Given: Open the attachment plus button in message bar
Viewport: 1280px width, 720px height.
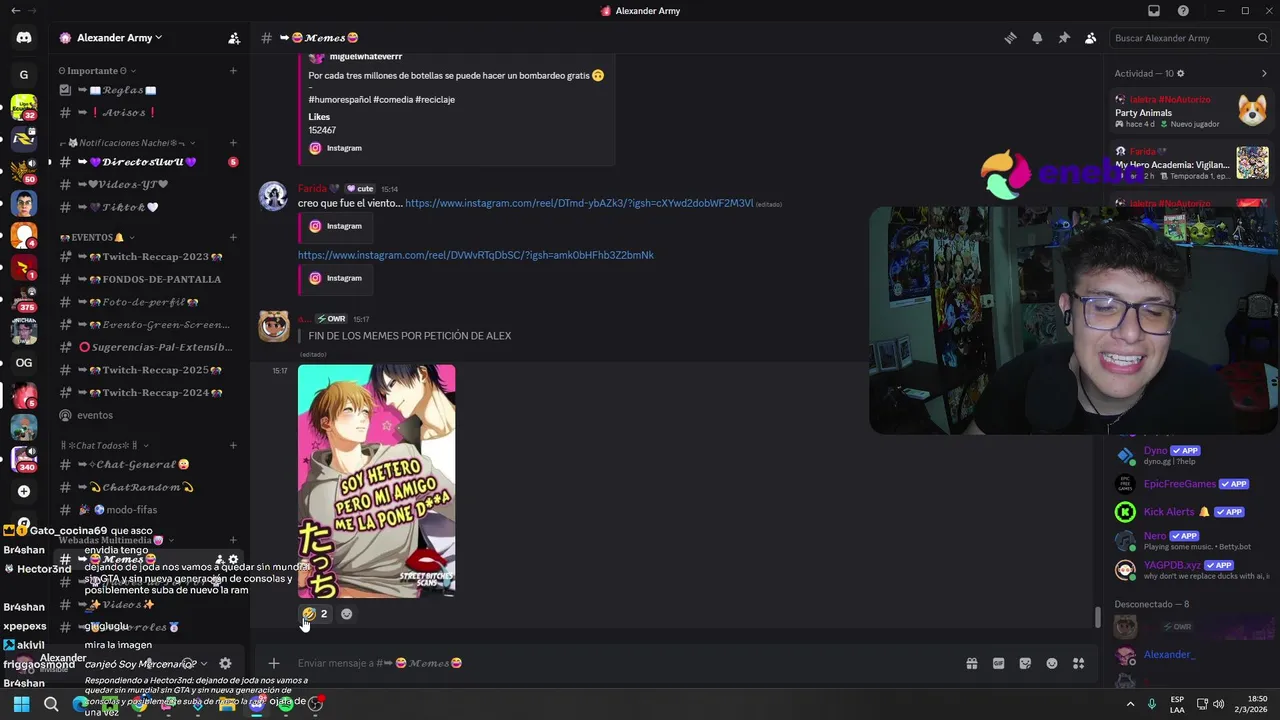Looking at the screenshot, I should pyautogui.click(x=274, y=663).
